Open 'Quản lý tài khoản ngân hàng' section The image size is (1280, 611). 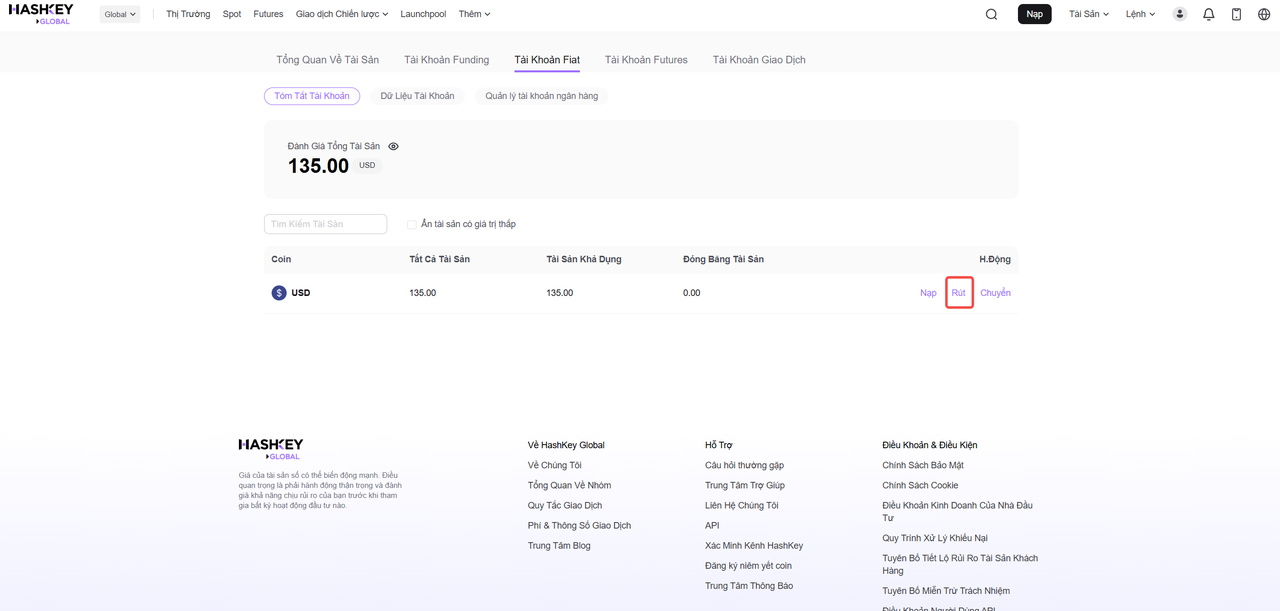pyautogui.click(x=541, y=96)
